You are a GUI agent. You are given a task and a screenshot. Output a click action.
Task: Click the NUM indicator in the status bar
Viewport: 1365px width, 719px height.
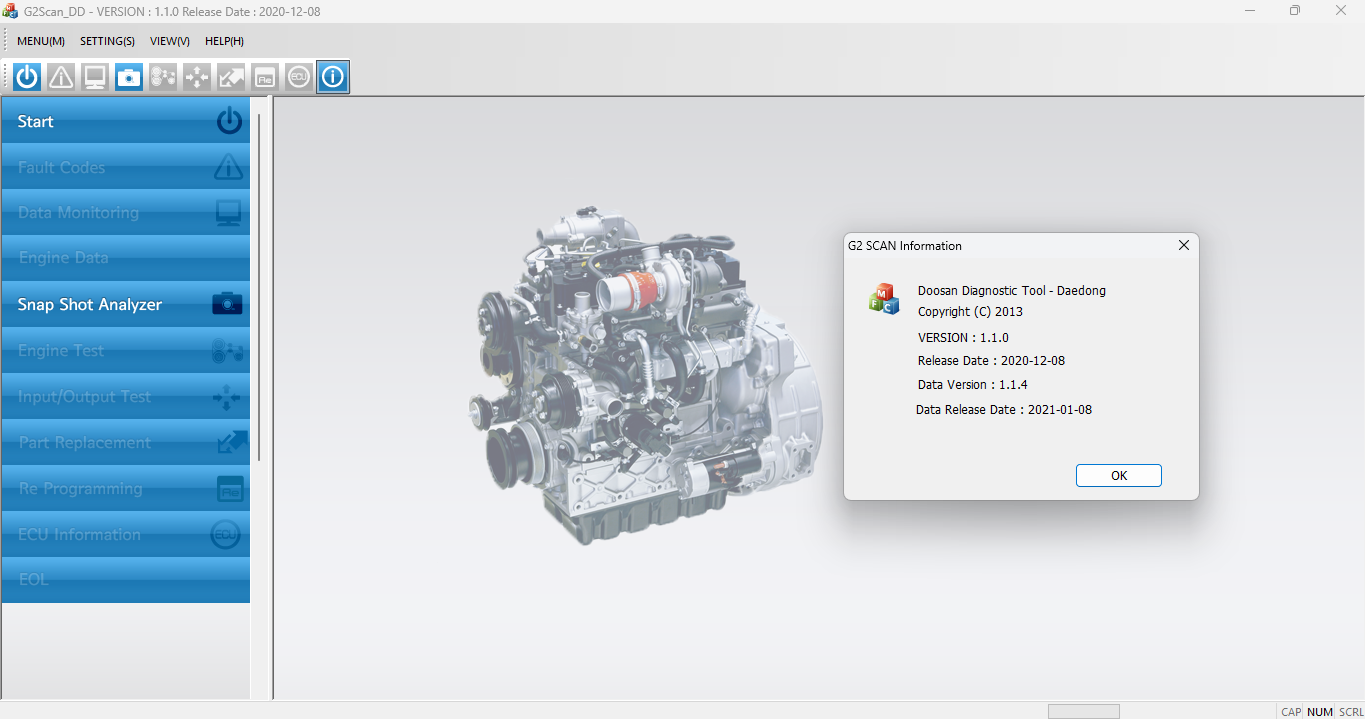pyautogui.click(x=1320, y=712)
